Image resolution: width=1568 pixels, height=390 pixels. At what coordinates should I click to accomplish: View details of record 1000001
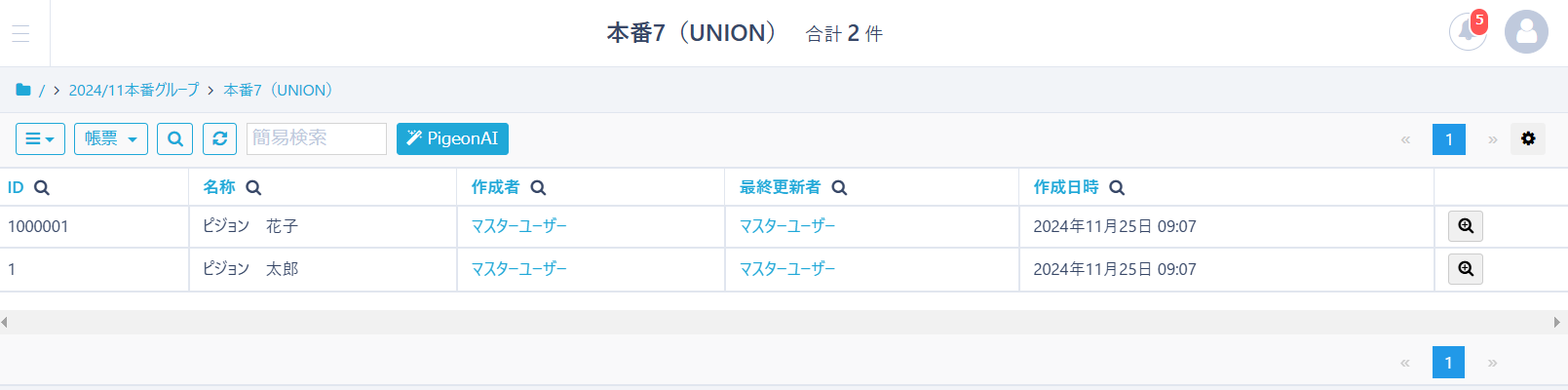(1466, 226)
